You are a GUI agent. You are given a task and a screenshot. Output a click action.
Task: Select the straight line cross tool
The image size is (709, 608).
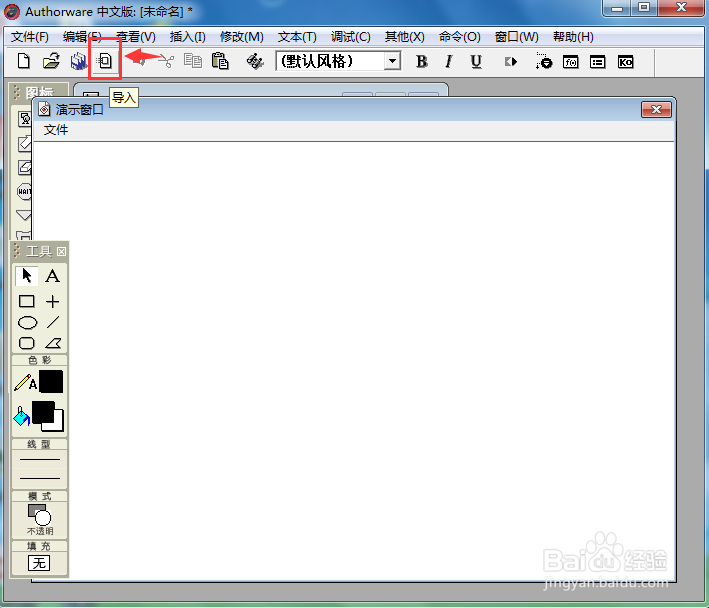(x=52, y=301)
